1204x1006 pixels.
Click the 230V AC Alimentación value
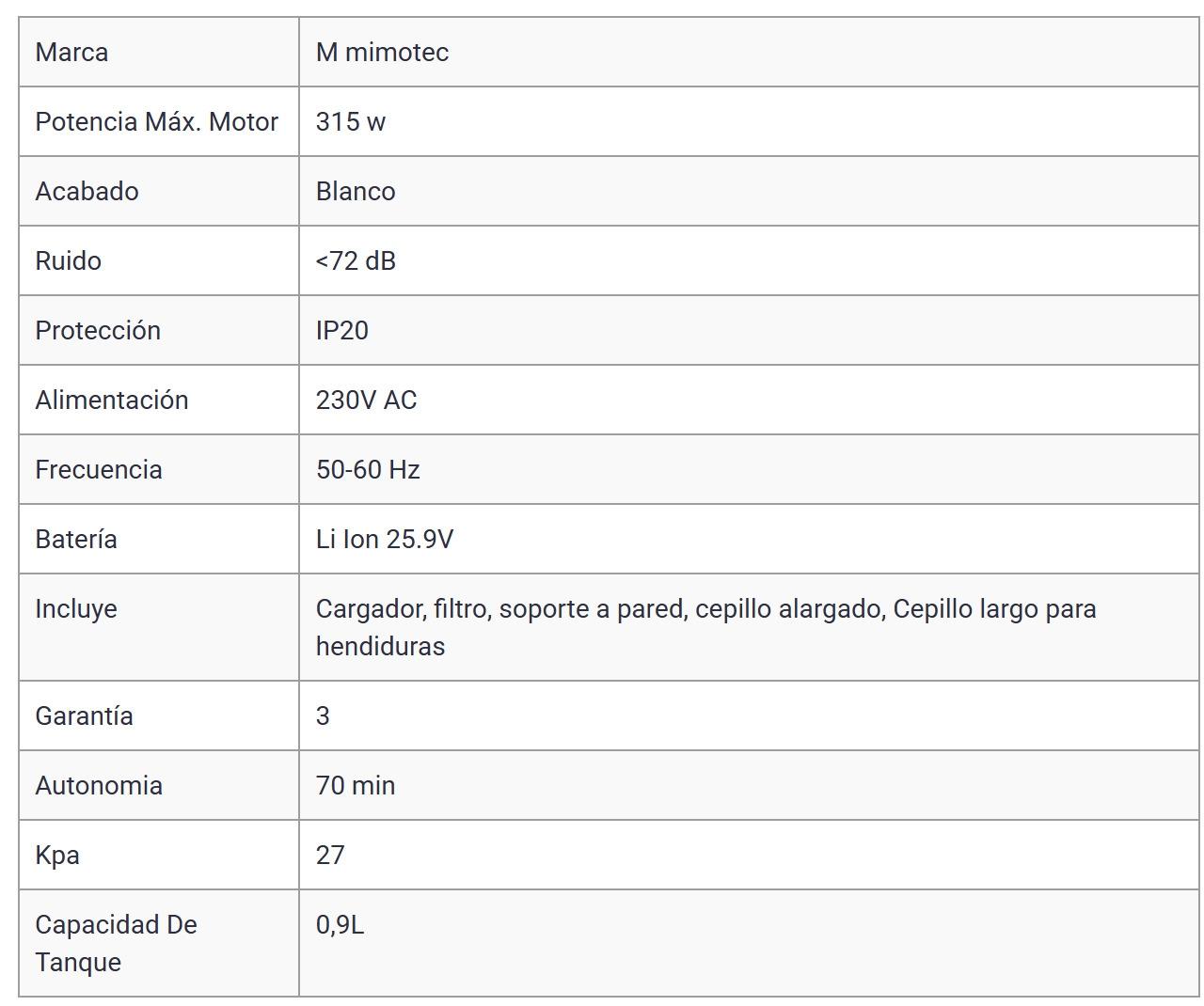click(367, 400)
